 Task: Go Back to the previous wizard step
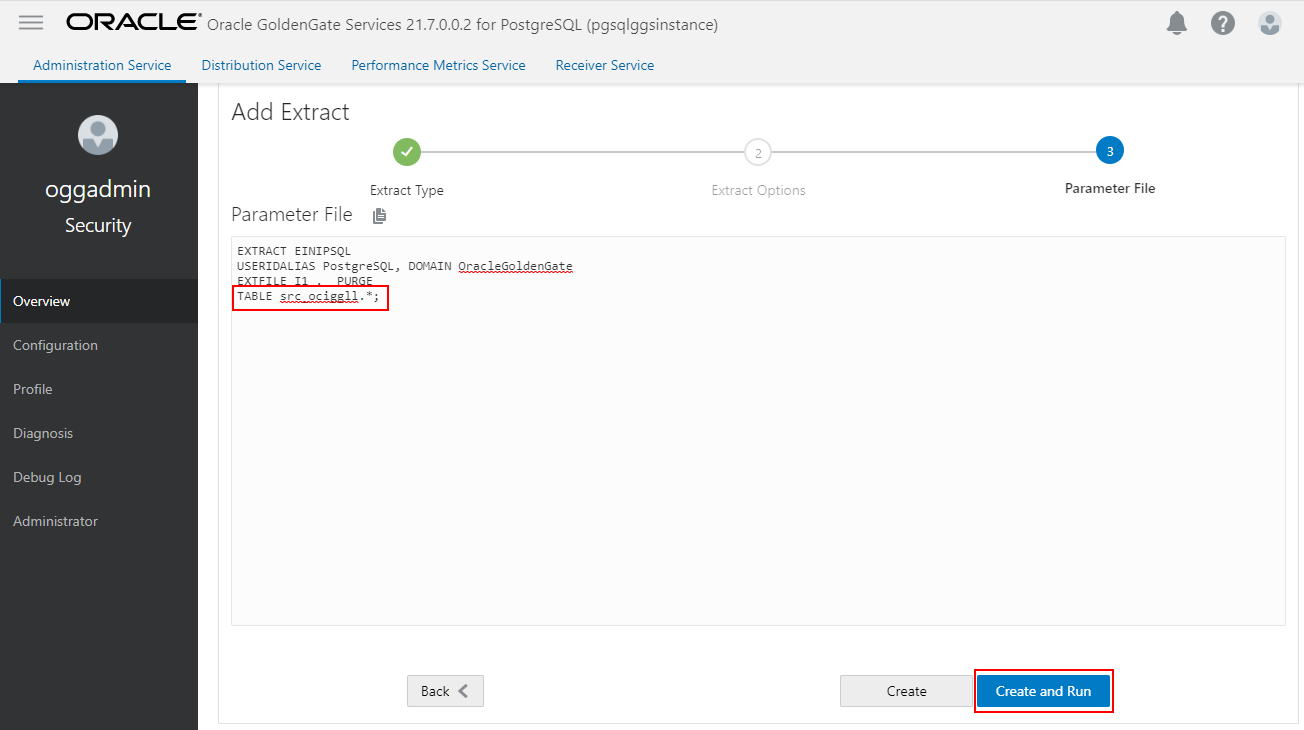click(x=445, y=691)
